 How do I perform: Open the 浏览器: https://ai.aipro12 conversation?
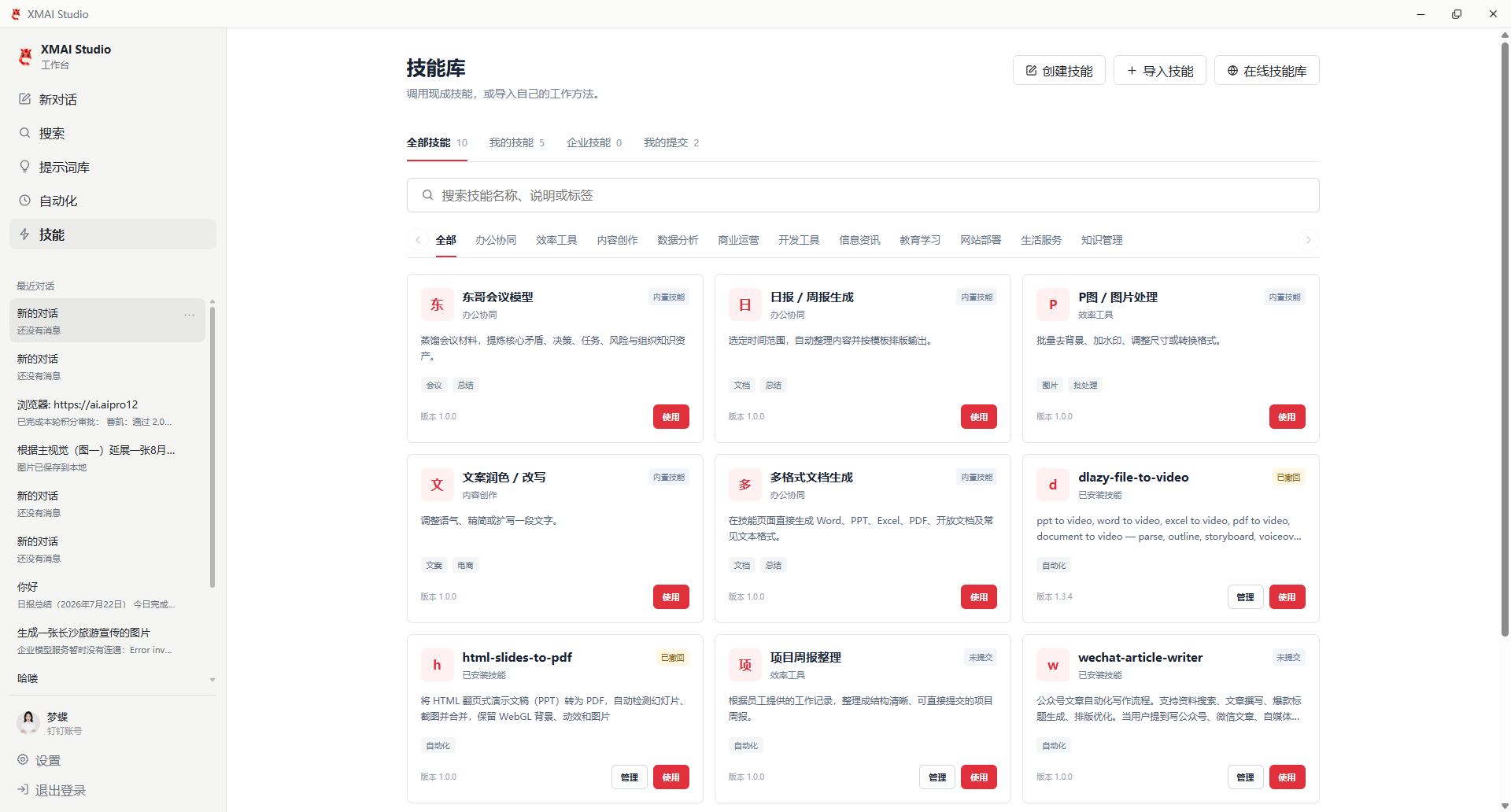[x=107, y=412]
